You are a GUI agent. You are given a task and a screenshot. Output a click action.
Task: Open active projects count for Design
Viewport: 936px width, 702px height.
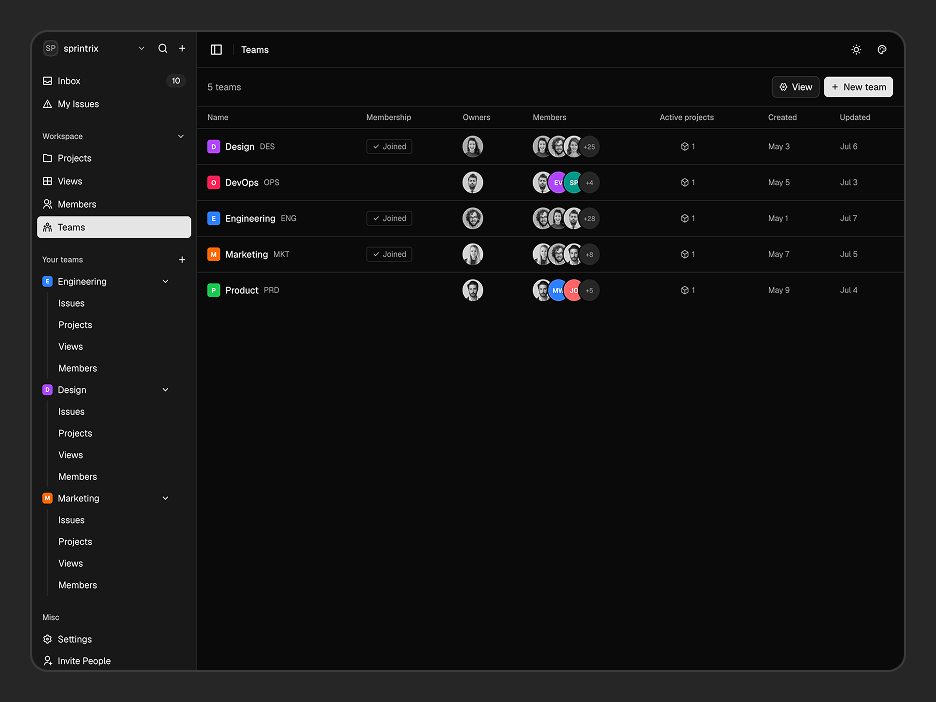pyautogui.click(x=688, y=146)
